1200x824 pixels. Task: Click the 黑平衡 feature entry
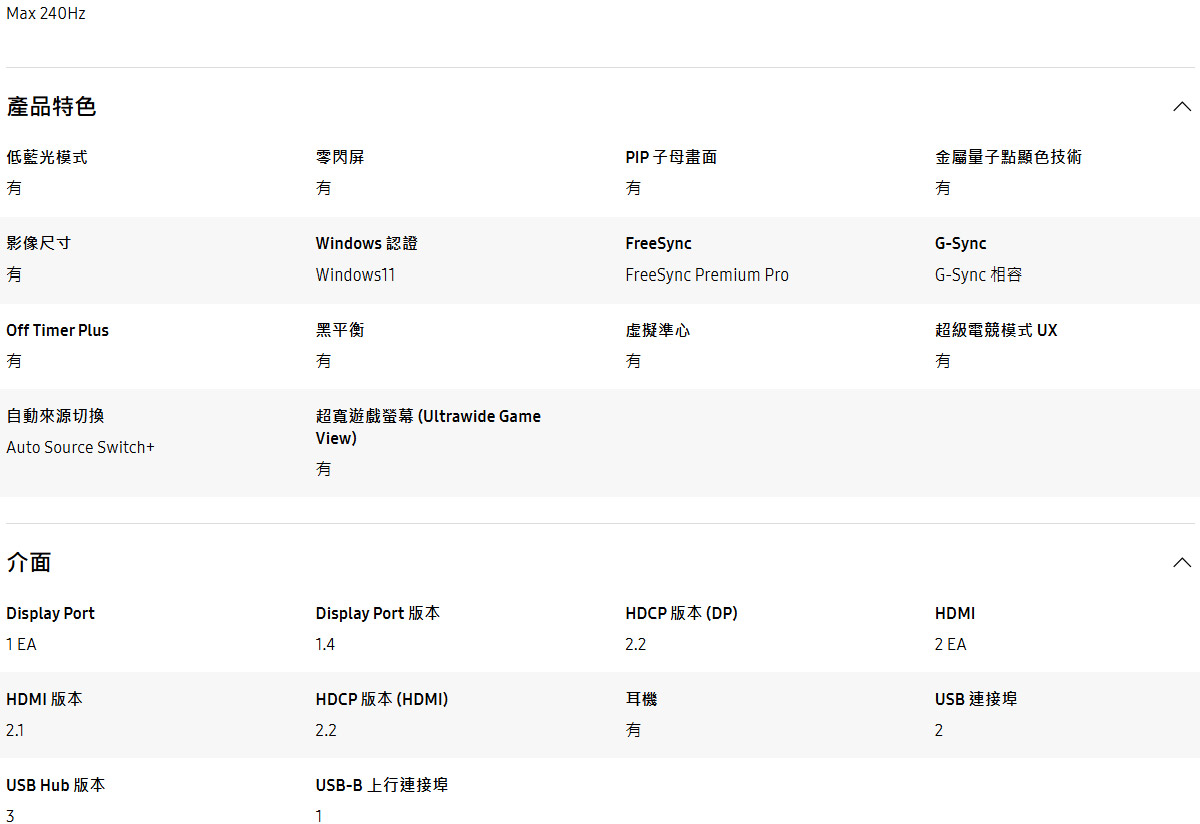336,329
